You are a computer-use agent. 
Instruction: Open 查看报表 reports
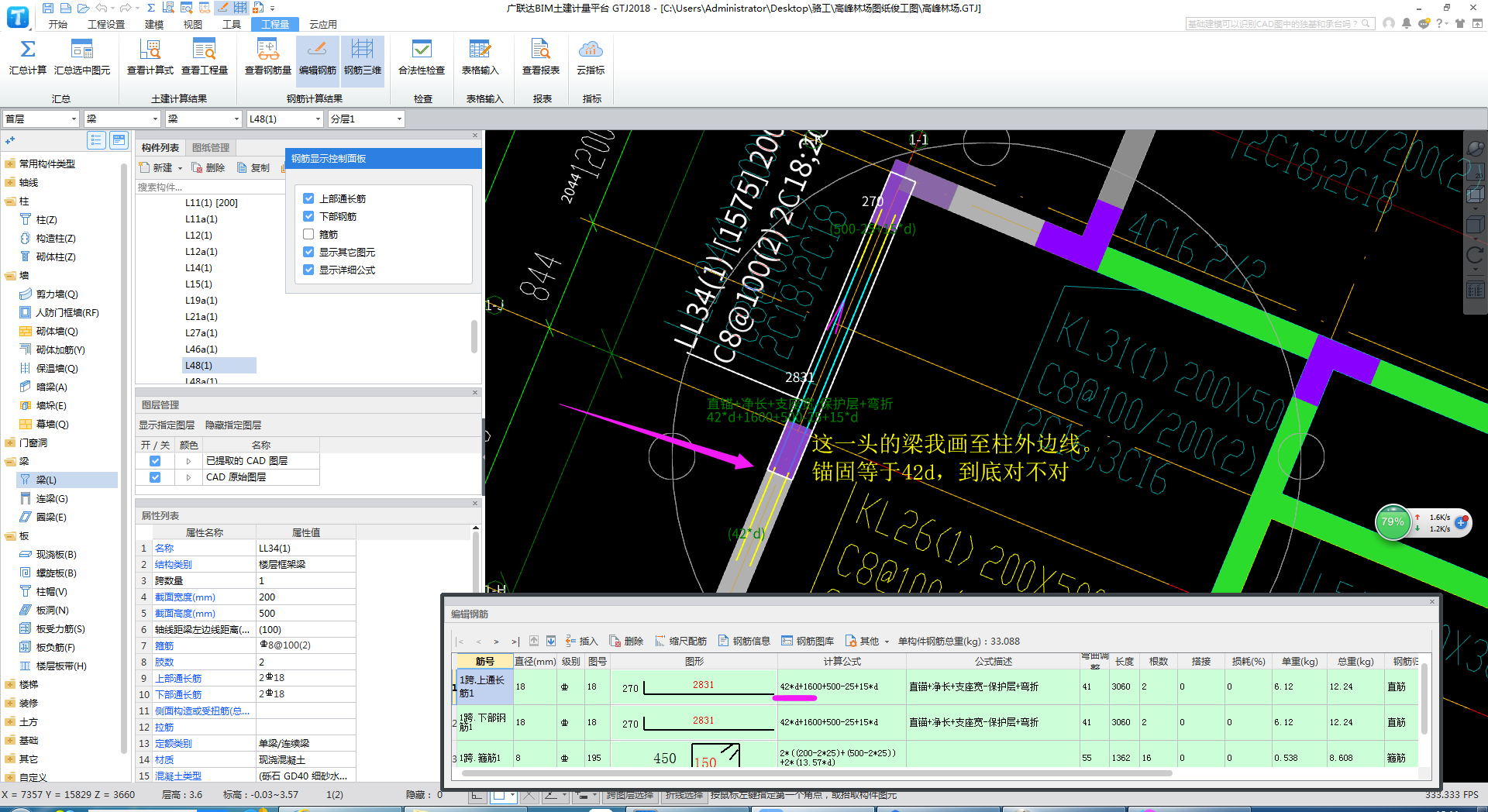tap(540, 57)
